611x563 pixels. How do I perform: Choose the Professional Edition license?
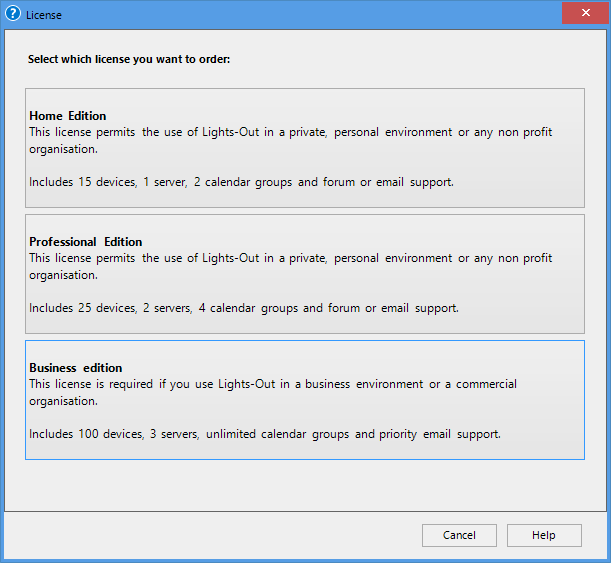(305, 274)
